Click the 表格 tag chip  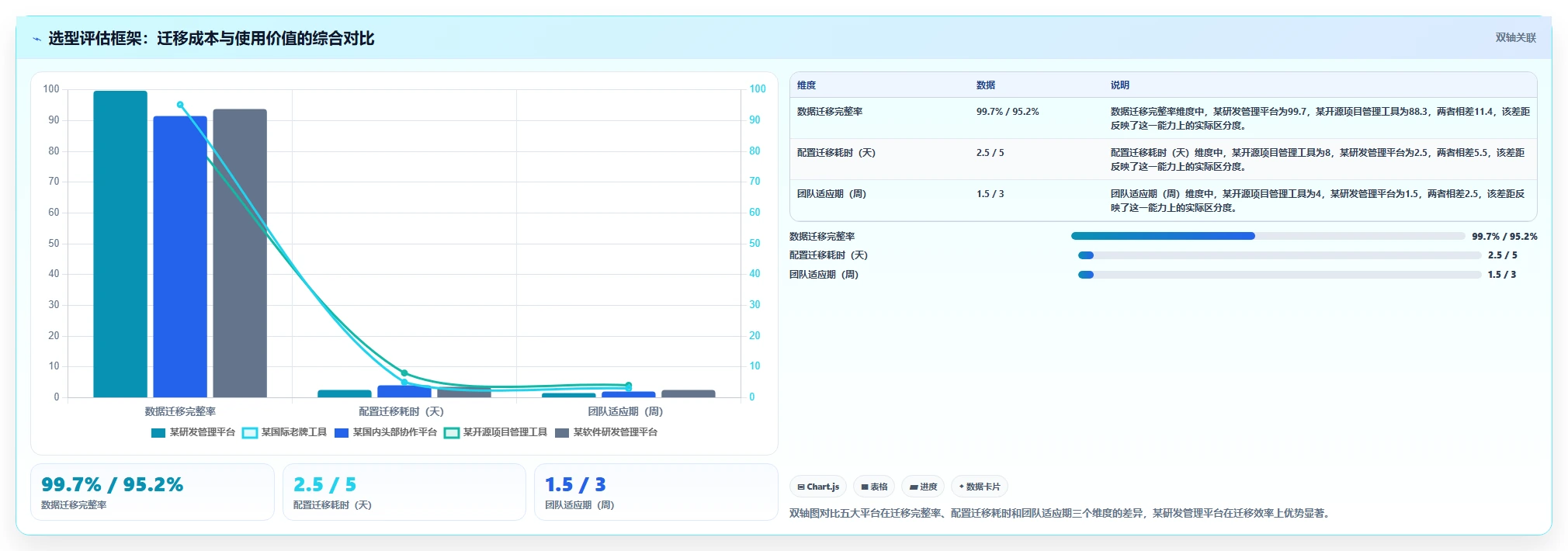(874, 487)
